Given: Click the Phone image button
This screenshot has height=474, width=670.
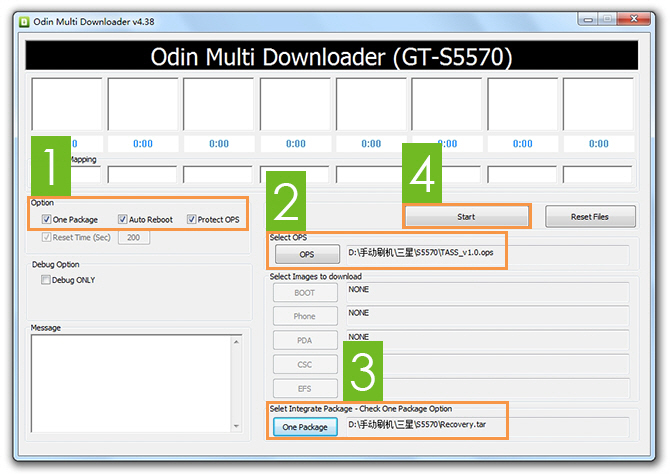Looking at the screenshot, I should 305,316.
